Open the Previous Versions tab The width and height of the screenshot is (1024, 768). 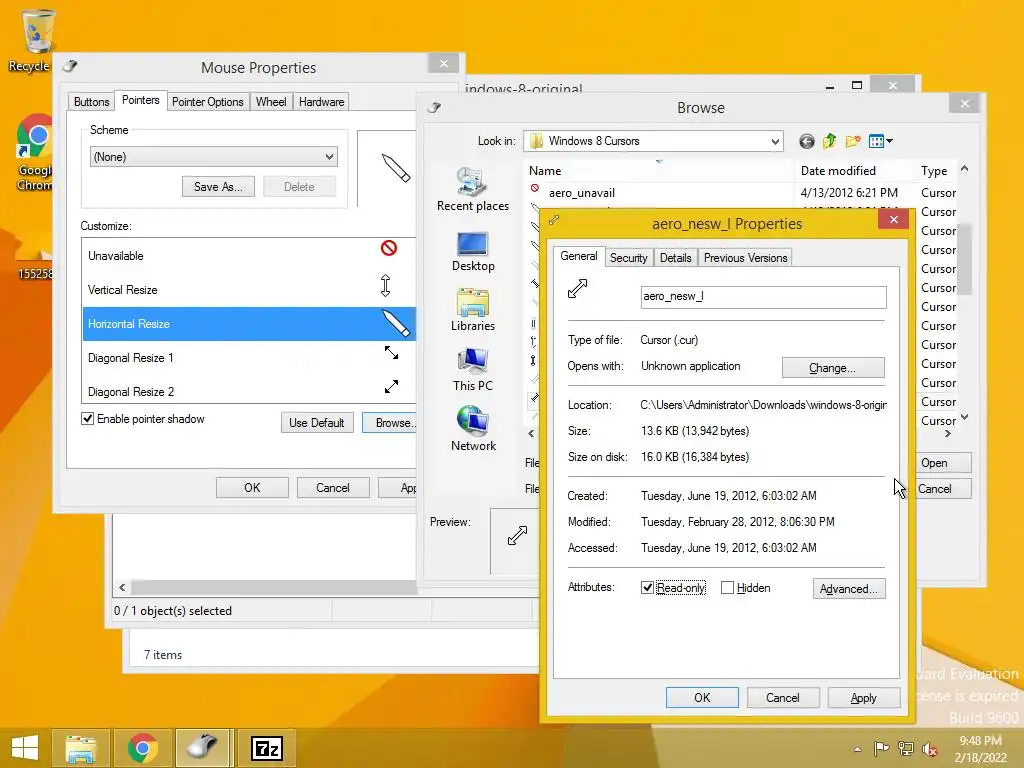click(745, 258)
